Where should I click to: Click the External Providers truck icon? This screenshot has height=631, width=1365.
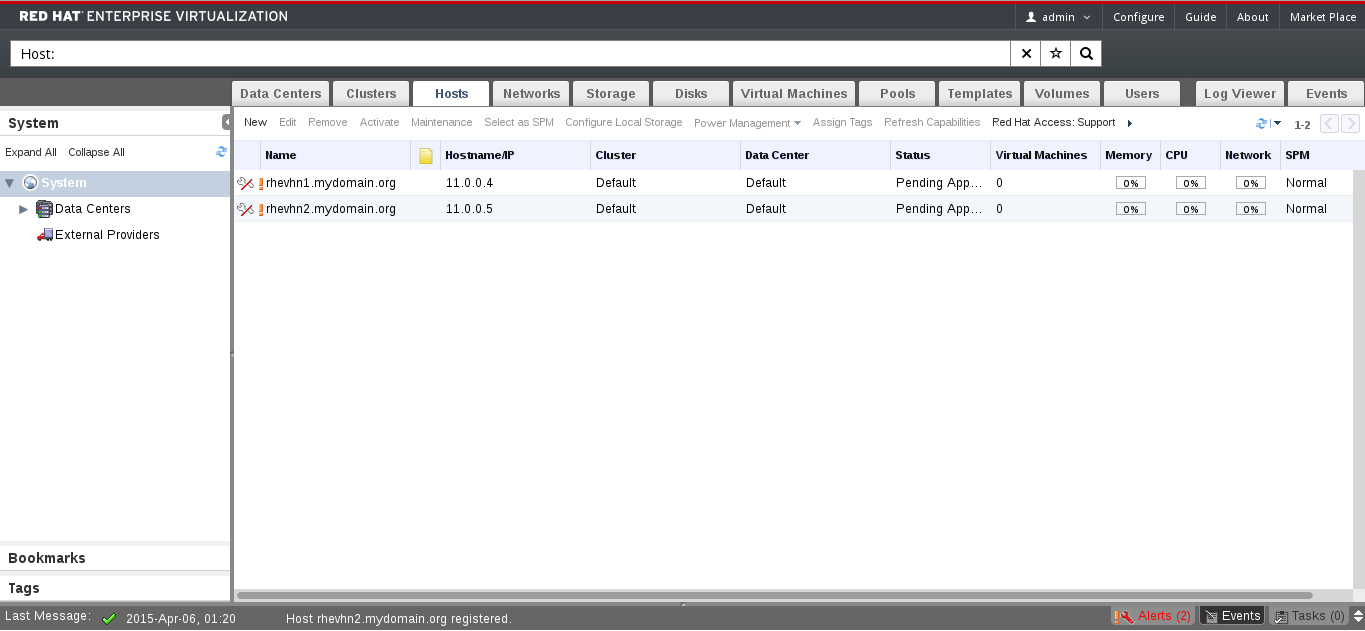pos(44,235)
